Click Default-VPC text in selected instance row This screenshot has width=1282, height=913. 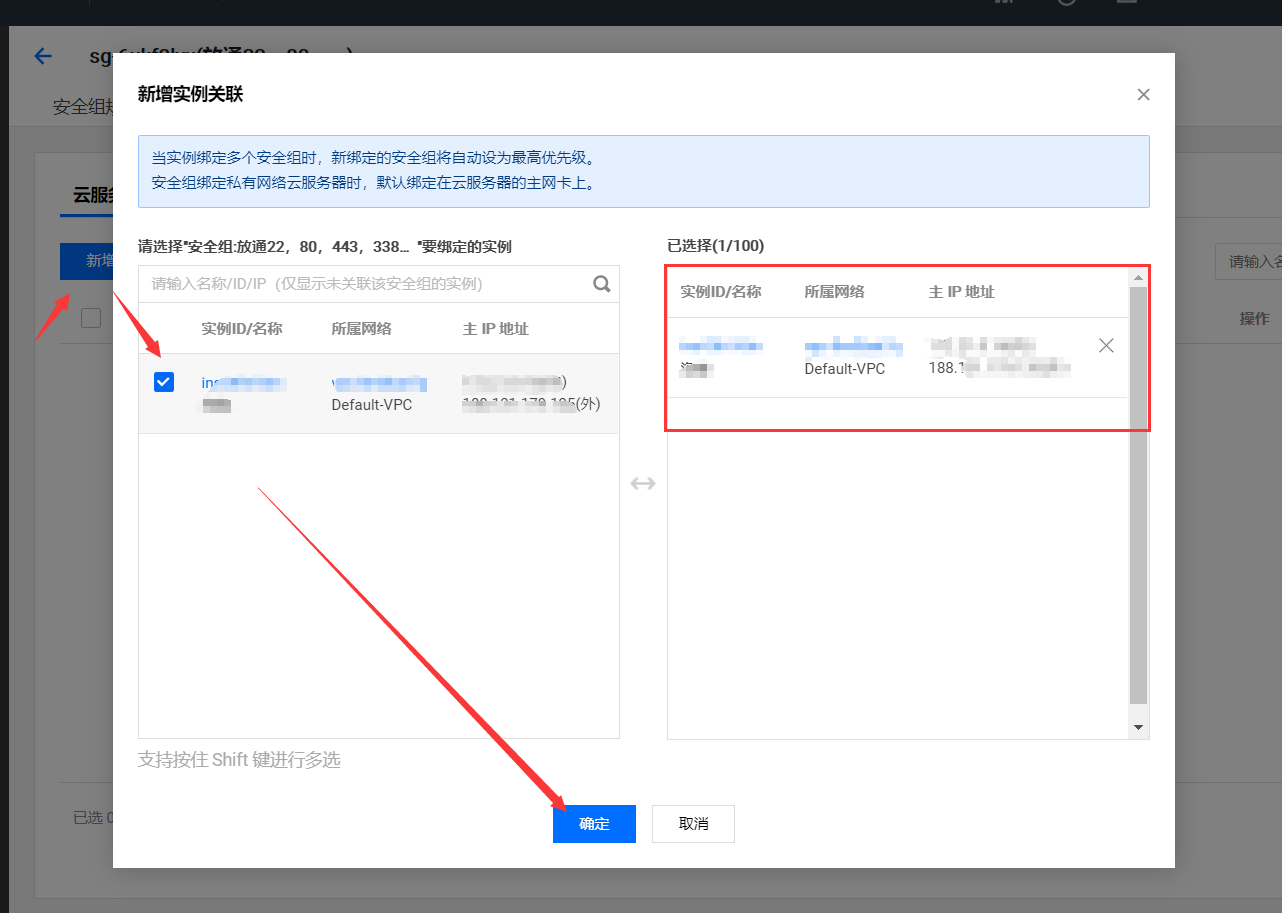pyautogui.click(x=845, y=369)
